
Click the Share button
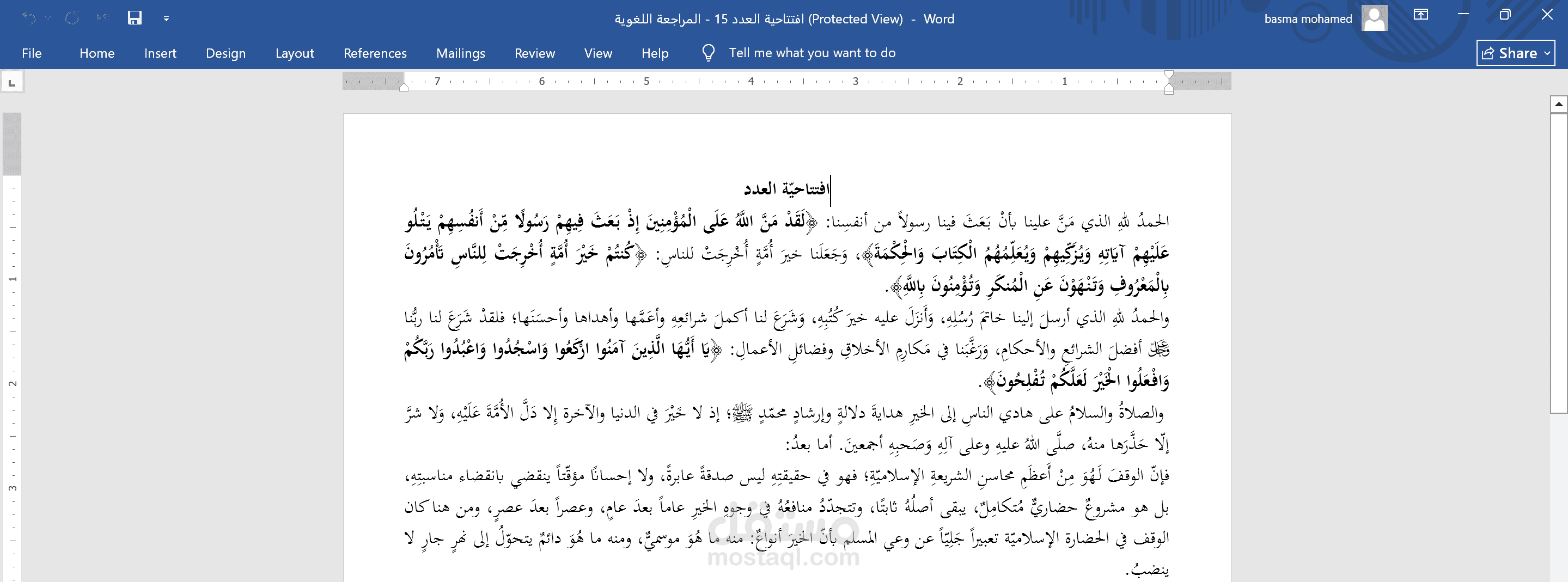[x=1516, y=53]
